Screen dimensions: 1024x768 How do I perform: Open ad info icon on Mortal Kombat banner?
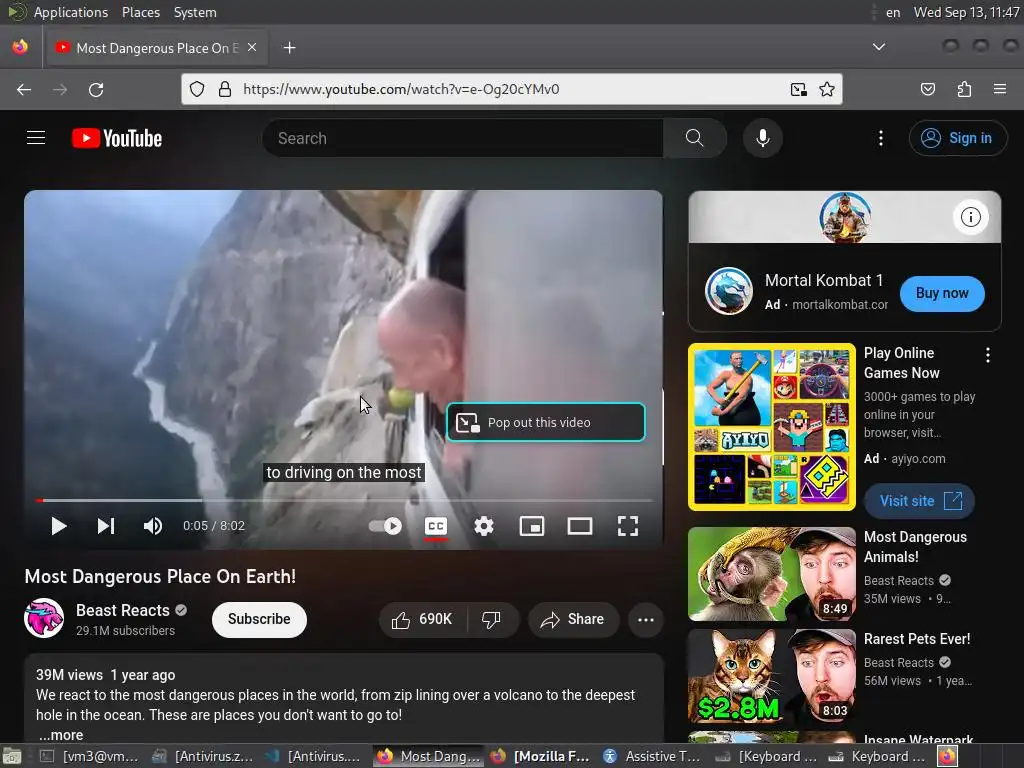(x=970, y=217)
